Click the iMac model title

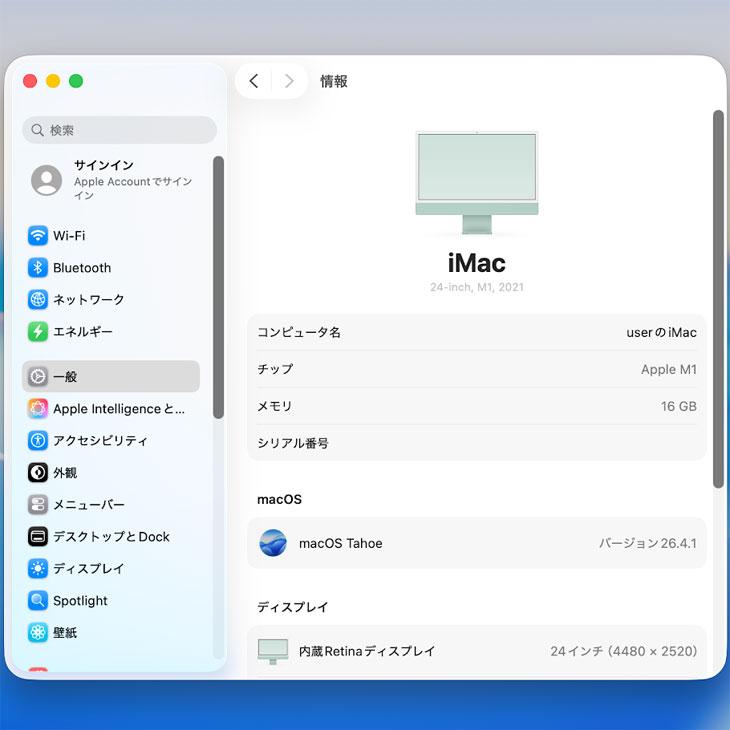click(477, 263)
